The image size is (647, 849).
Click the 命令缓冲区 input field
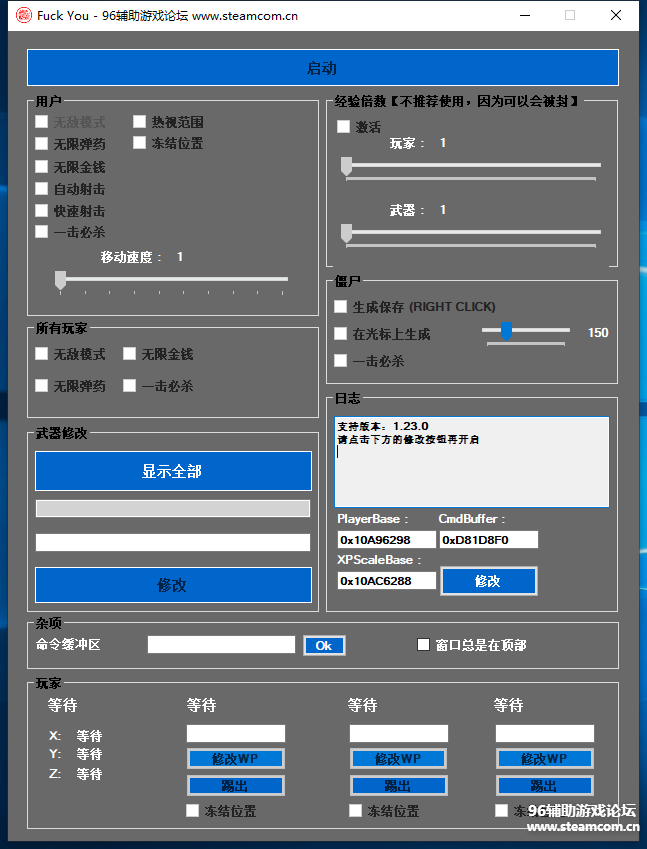pos(221,644)
